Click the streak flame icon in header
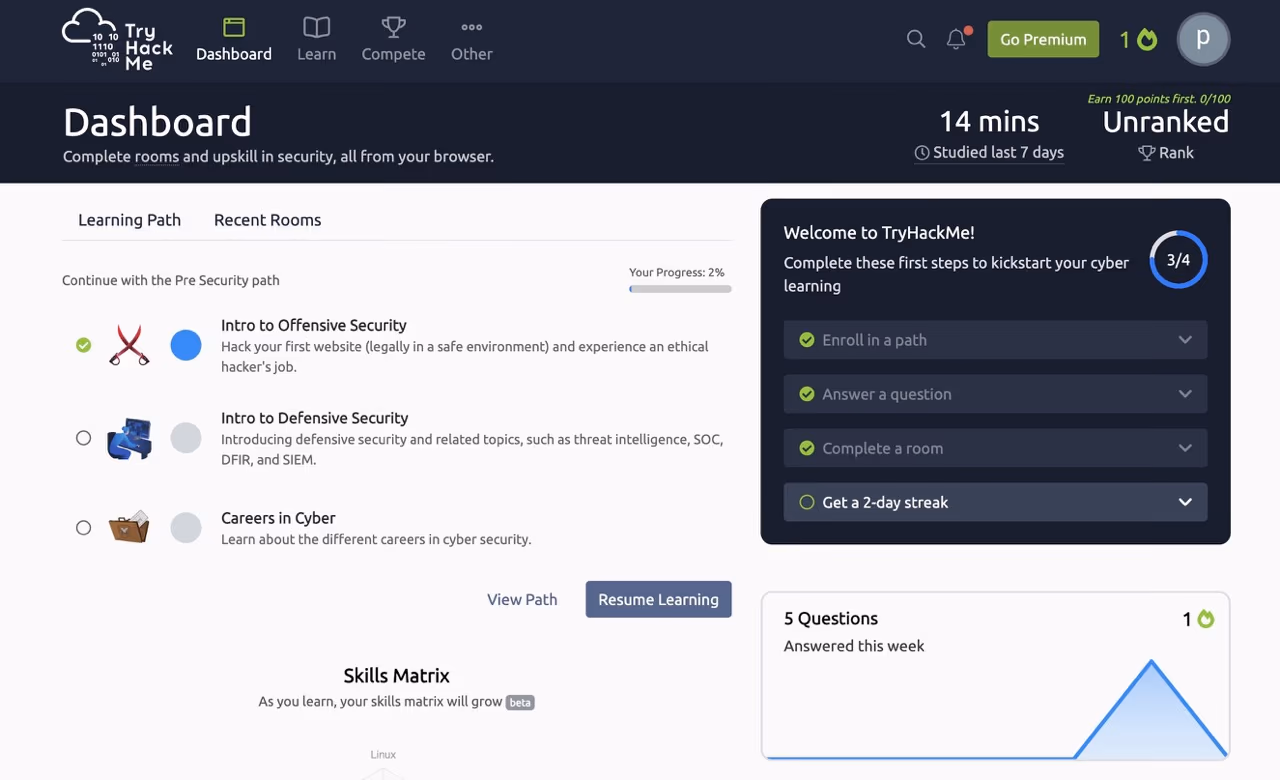 click(1147, 39)
